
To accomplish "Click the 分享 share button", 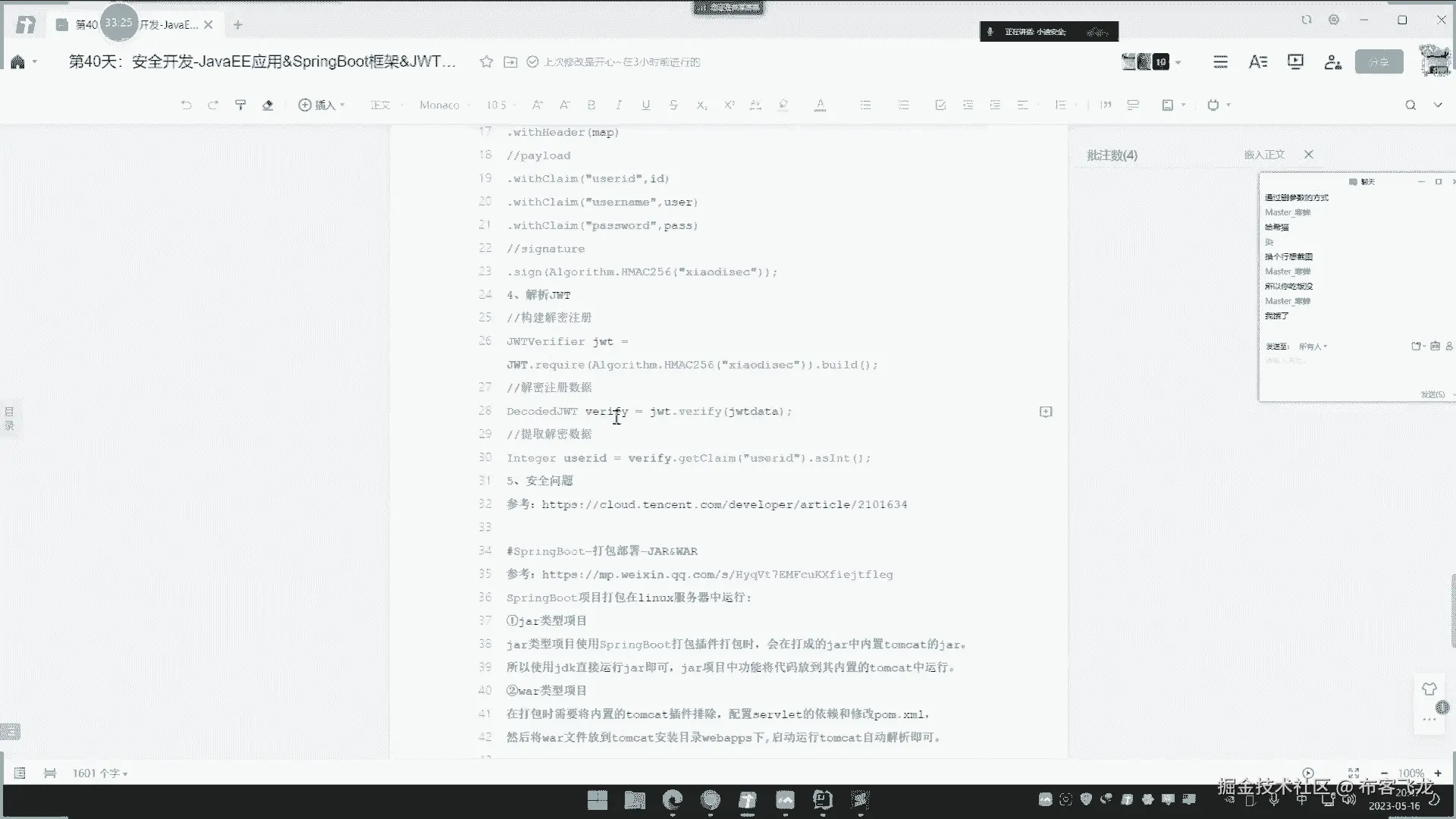I will [1379, 62].
